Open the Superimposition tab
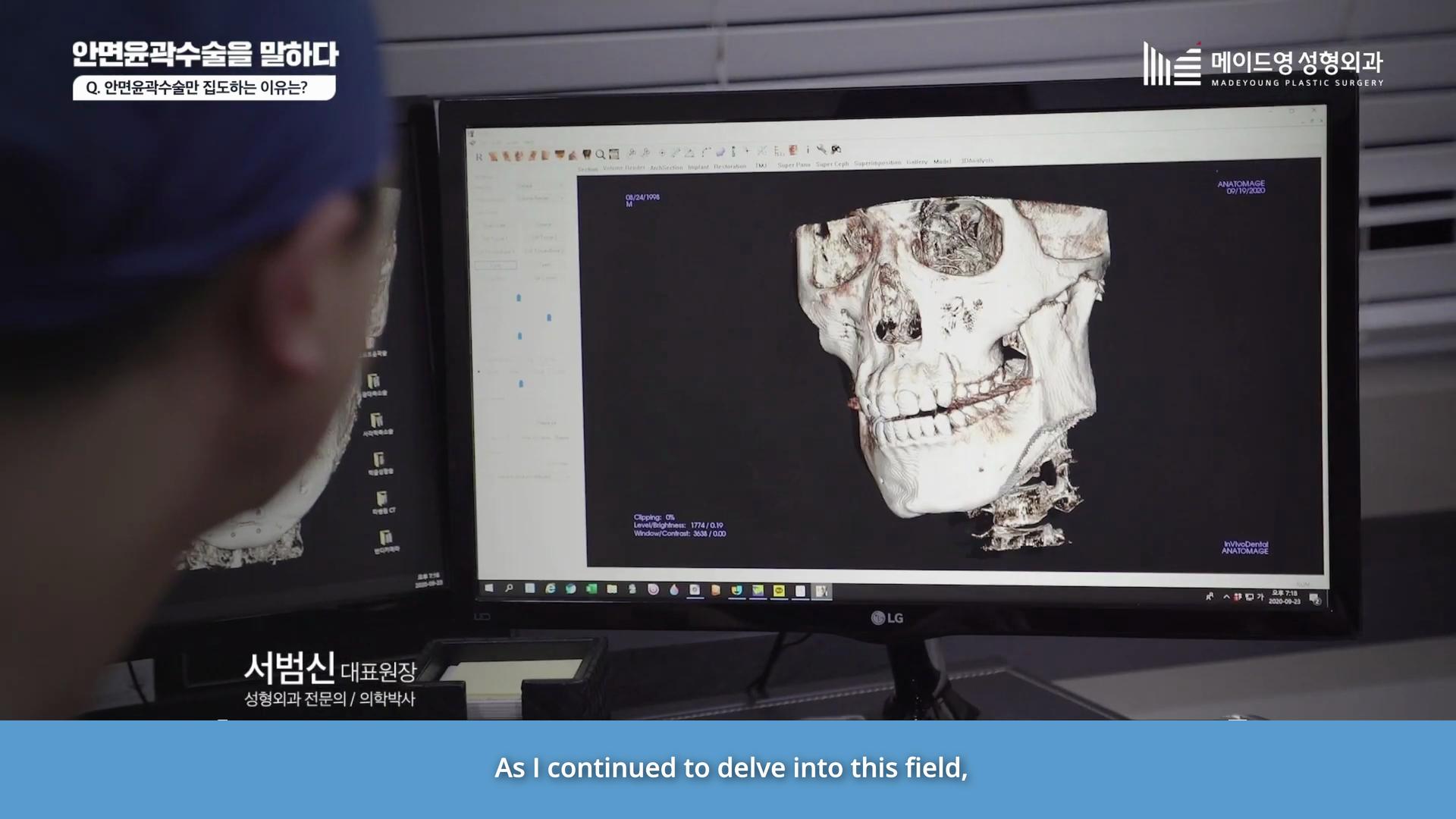The width and height of the screenshot is (1456, 819). [x=877, y=162]
